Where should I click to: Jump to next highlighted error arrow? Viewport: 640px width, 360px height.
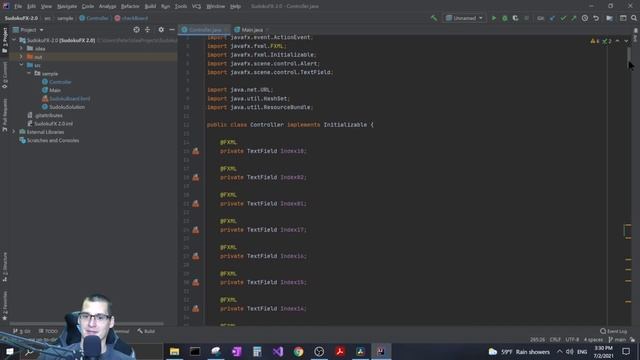(626, 41)
